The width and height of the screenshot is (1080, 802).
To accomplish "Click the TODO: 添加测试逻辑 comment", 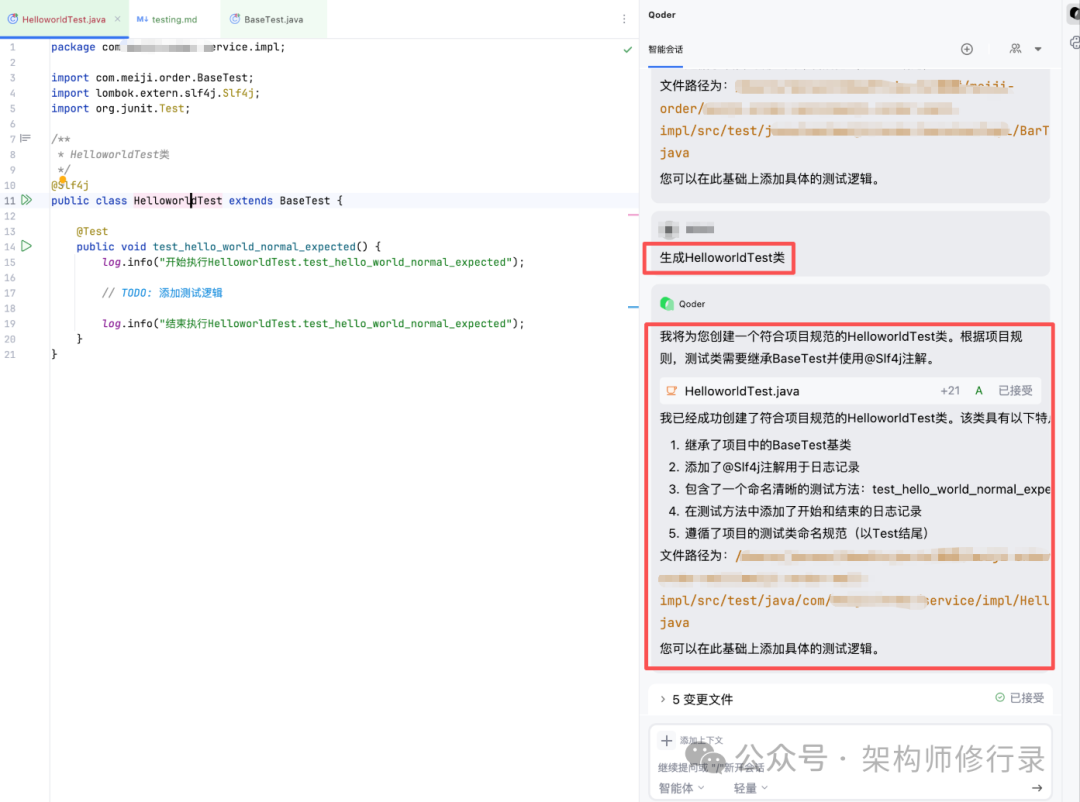I will [x=162, y=293].
